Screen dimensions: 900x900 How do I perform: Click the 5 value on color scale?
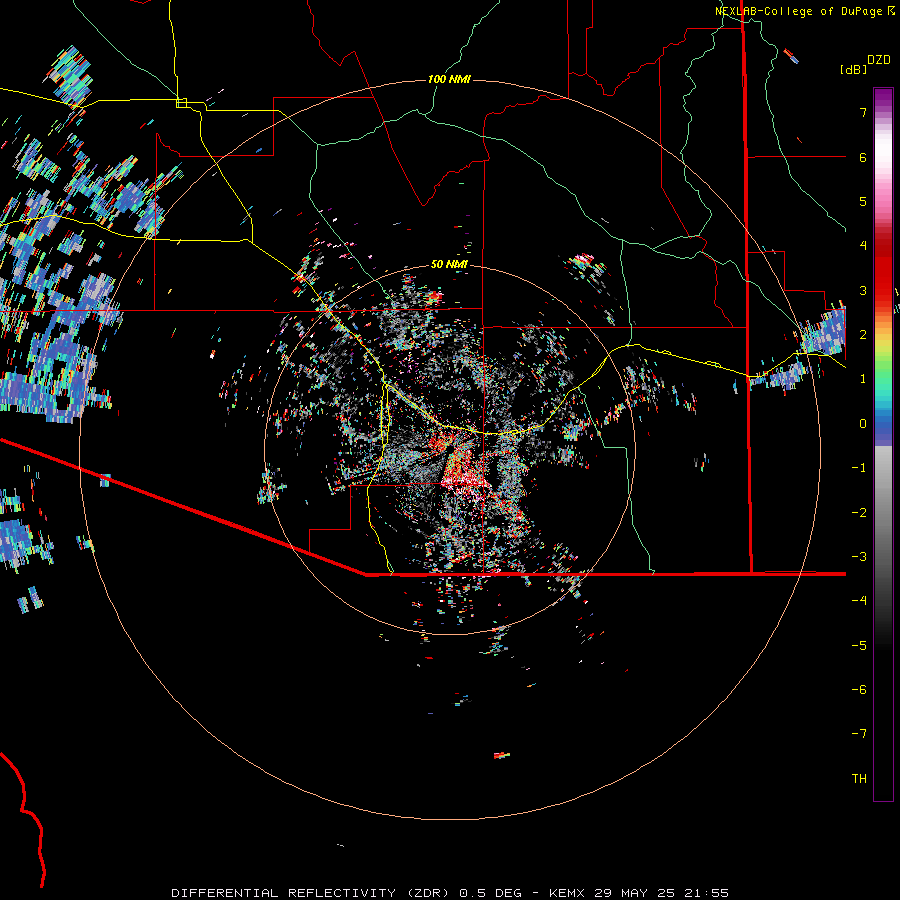tap(863, 201)
